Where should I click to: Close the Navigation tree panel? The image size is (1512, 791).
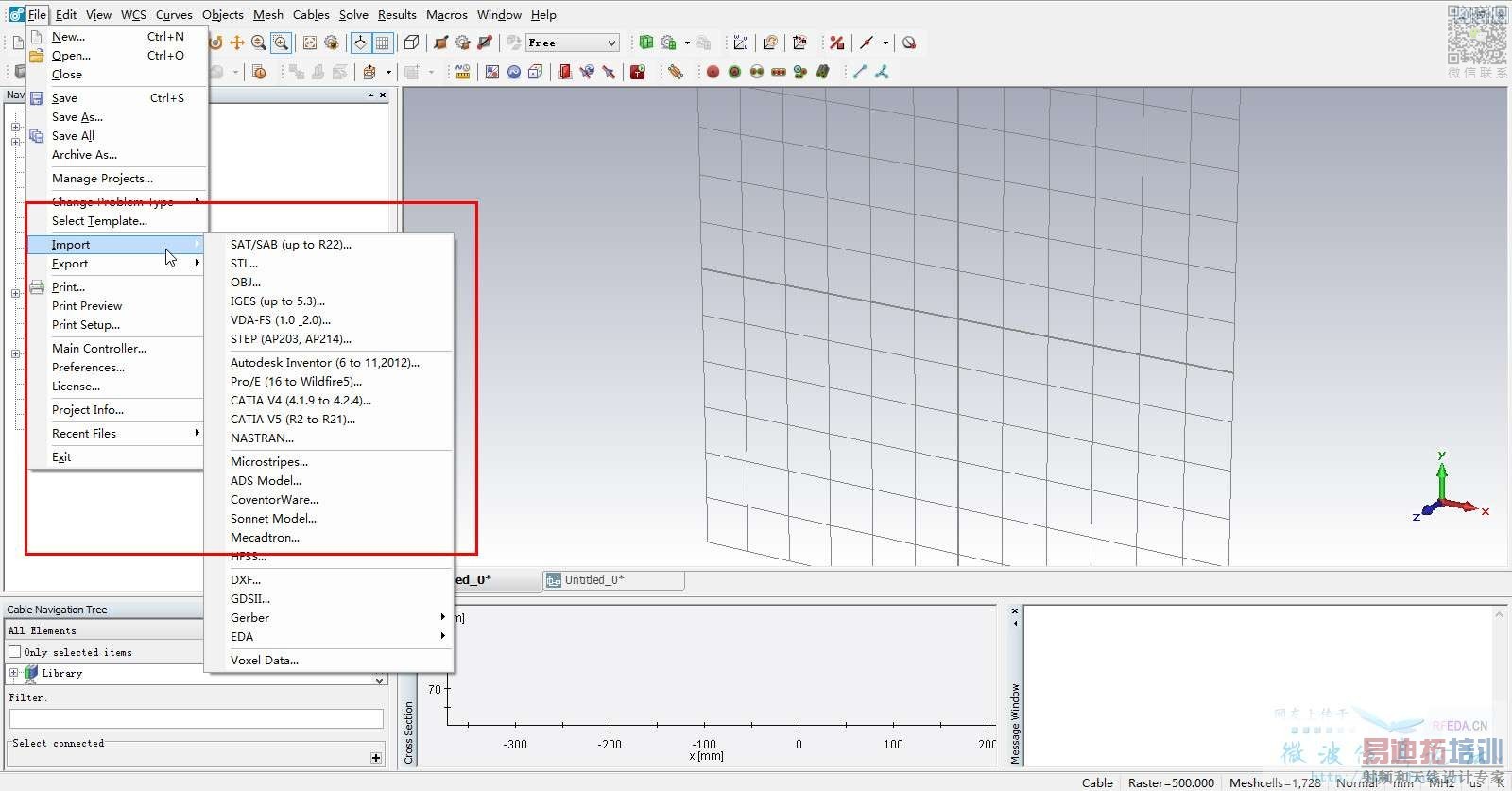(383, 95)
